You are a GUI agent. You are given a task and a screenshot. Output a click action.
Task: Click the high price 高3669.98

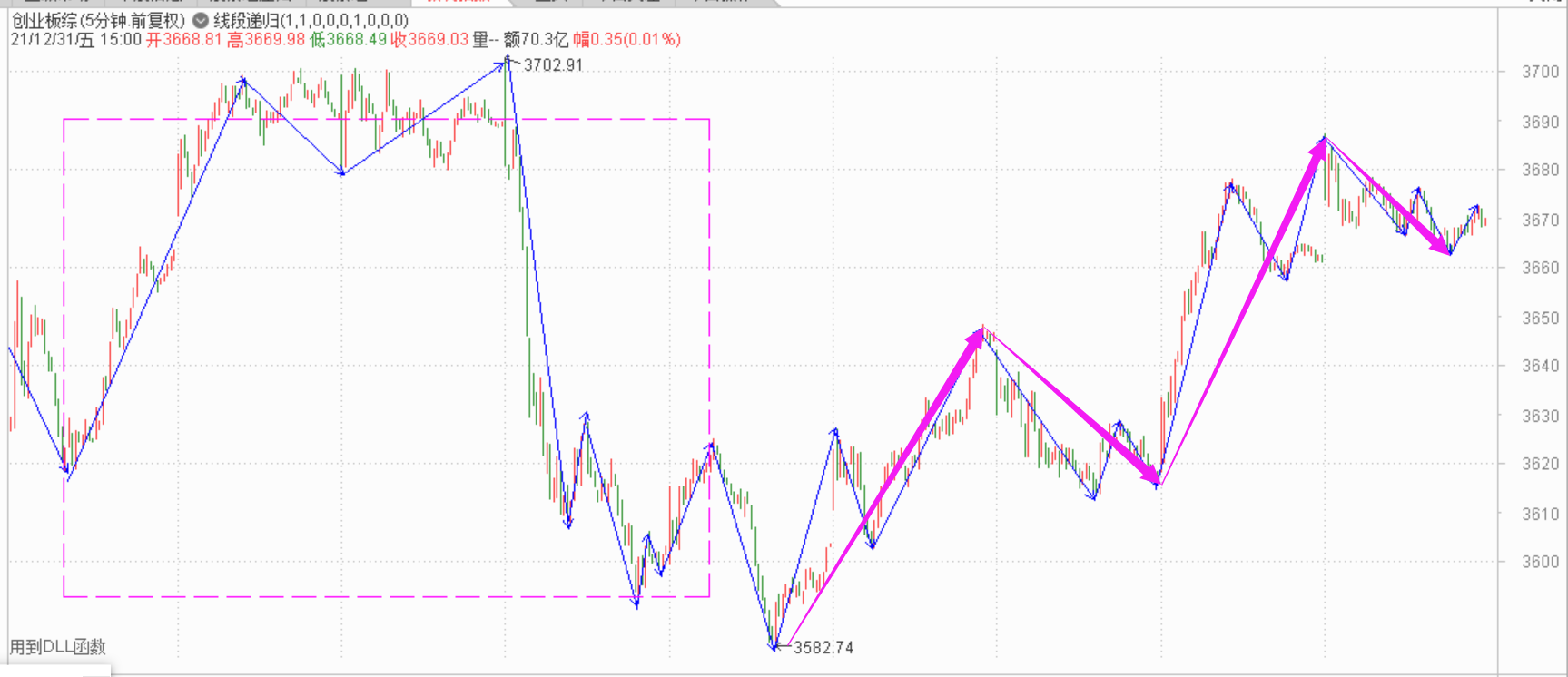pos(266,39)
